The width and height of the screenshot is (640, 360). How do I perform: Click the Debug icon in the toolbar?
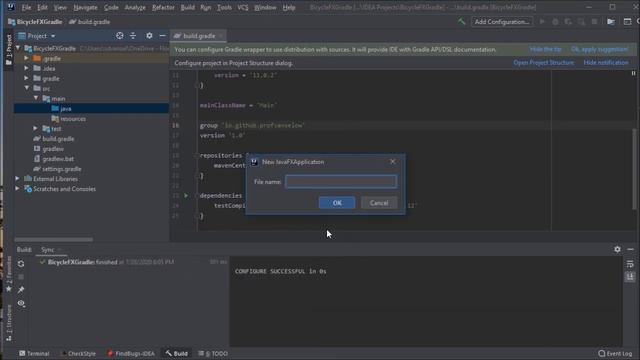point(555,22)
